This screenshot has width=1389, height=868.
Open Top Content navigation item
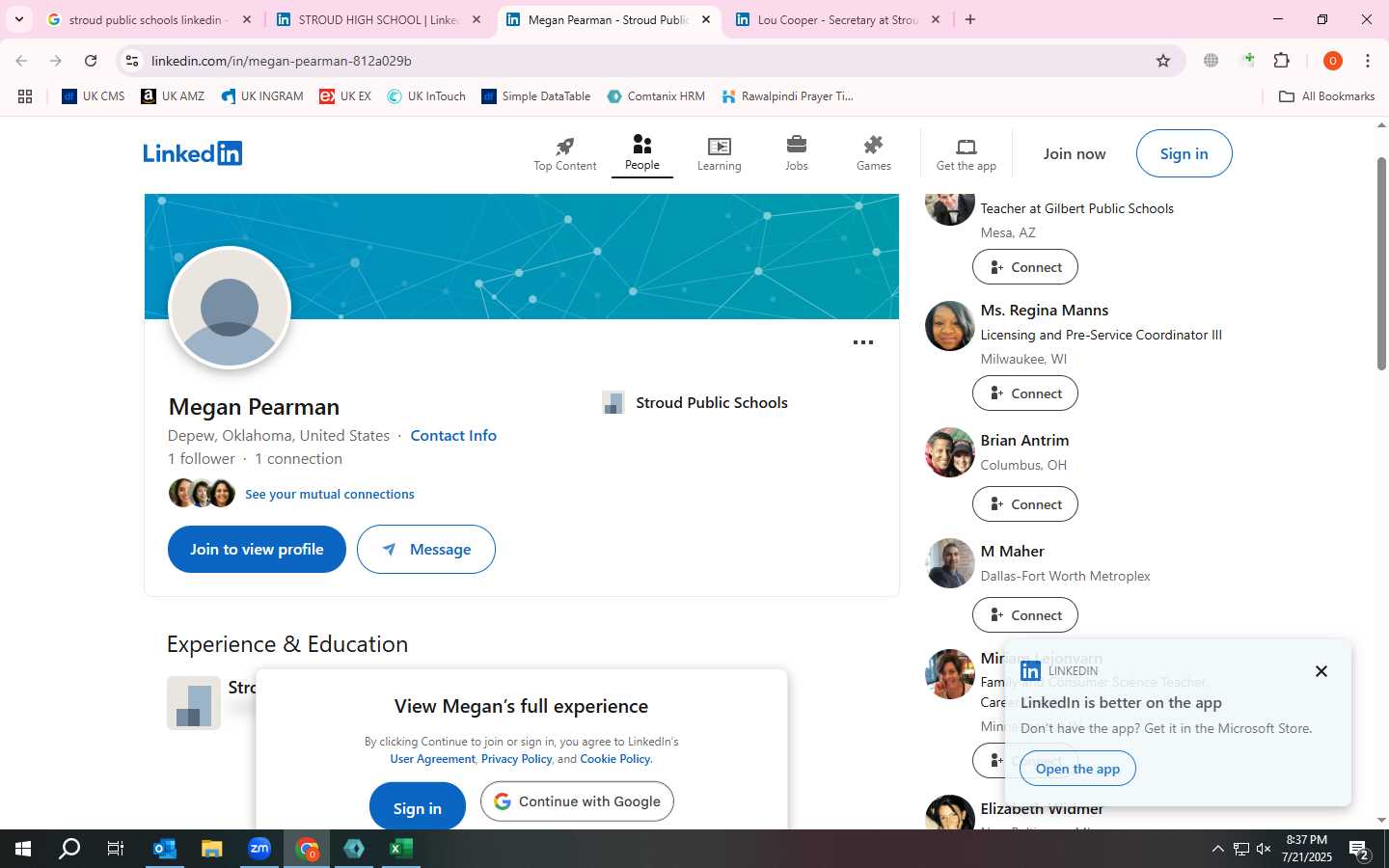pos(565,154)
